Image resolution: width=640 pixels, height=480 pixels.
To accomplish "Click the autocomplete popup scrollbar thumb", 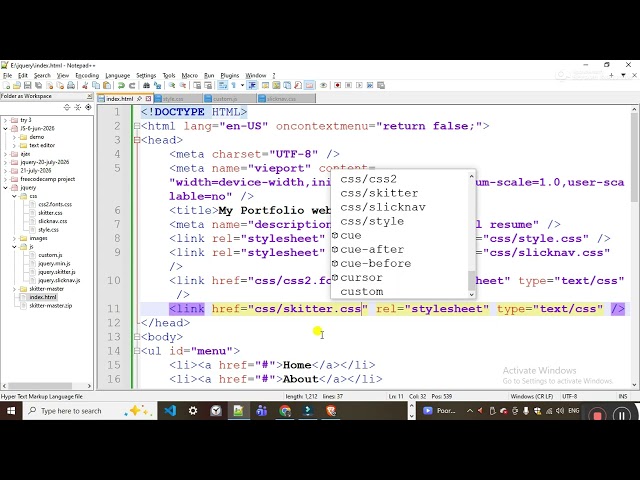I will tap(471, 280).
